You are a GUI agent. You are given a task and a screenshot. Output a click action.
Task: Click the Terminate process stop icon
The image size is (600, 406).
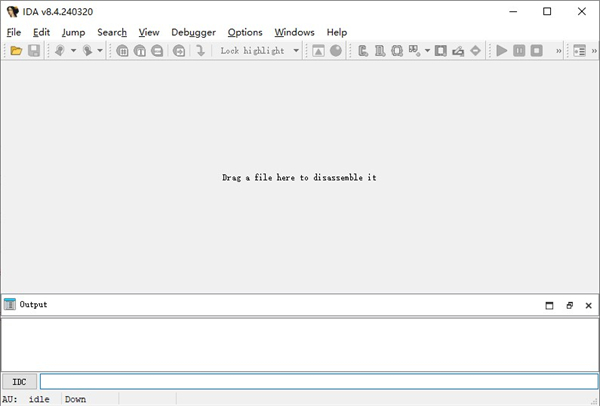[536, 51]
